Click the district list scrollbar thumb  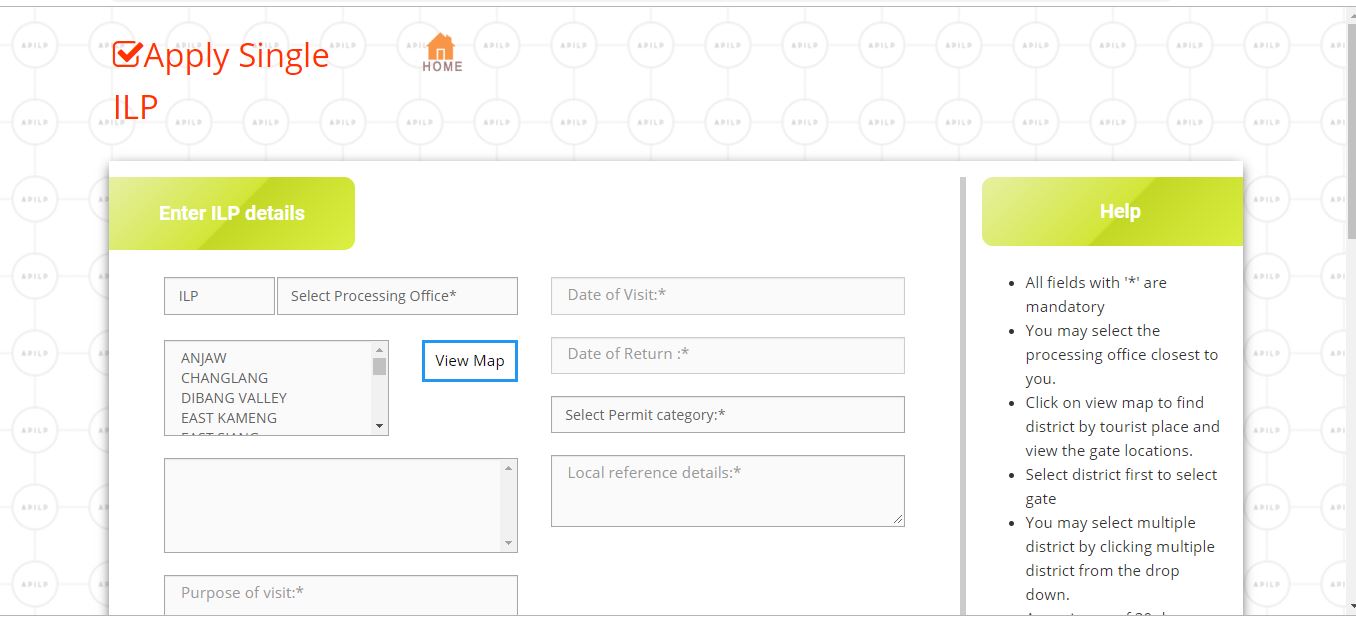tap(379, 366)
